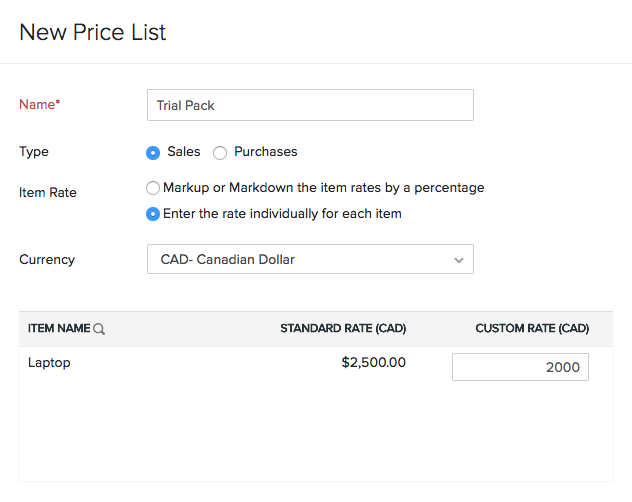Screen dimensions: 632x502
Task: Click the search icon beside Item Name
Action: 99,329
